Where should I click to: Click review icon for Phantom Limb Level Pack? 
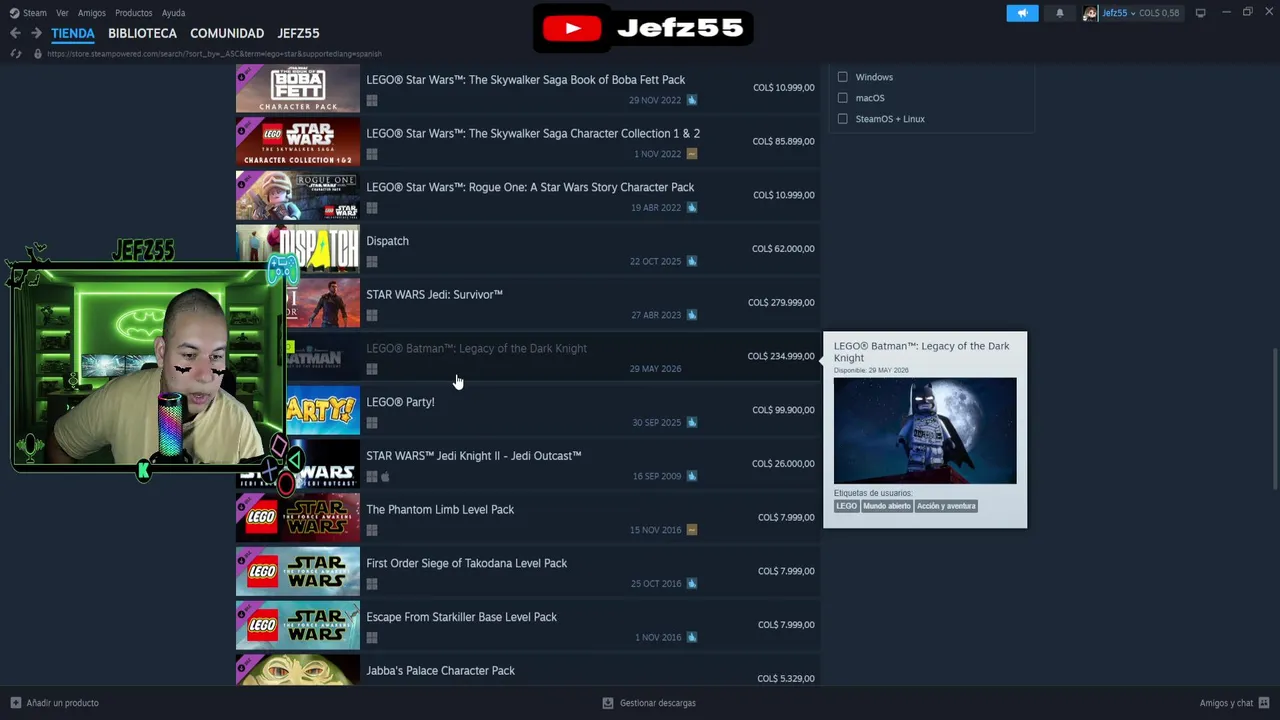pos(691,530)
